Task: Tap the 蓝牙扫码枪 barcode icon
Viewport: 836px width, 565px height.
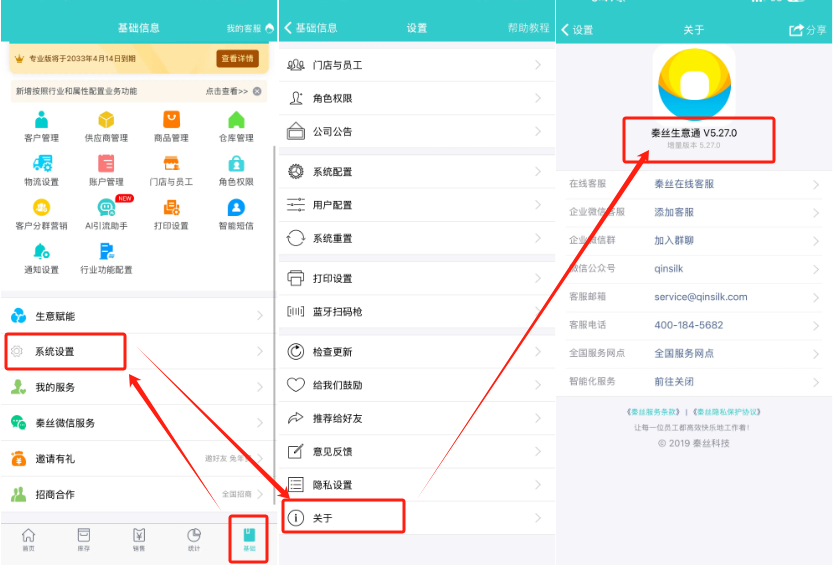Action: click(x=296, y=311)
